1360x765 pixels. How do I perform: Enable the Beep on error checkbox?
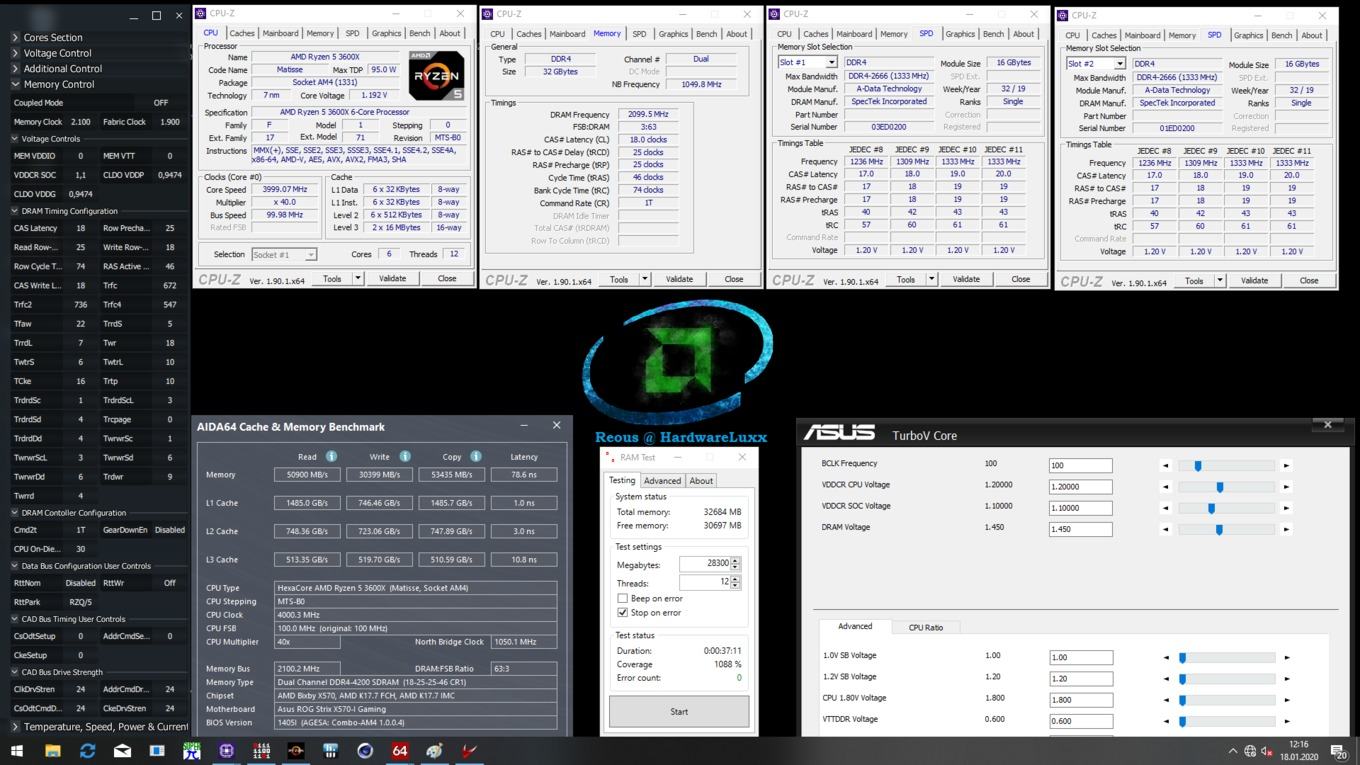click(x=622, y=598)
